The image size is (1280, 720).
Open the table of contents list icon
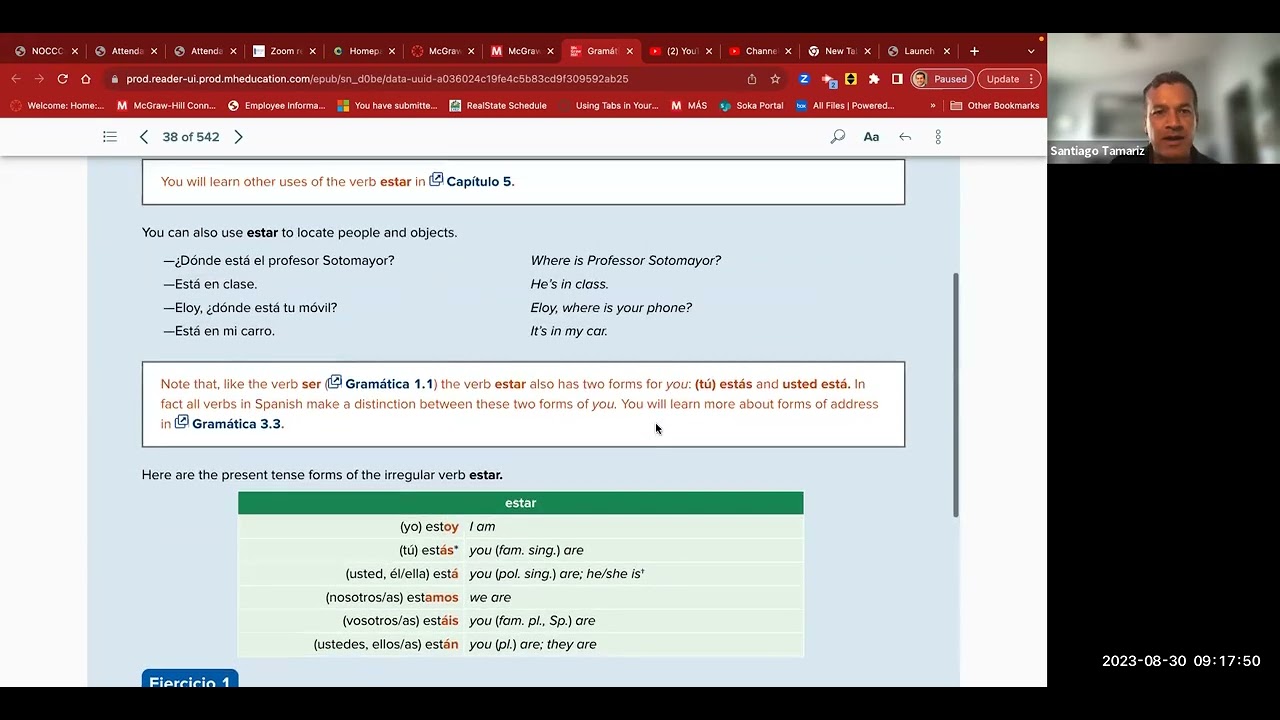coord(110,137)
